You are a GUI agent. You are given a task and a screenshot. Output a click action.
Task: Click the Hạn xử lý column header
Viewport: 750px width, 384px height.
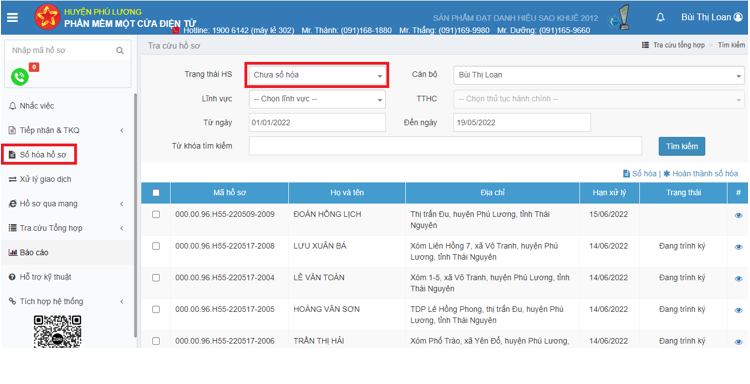point(609,193)
